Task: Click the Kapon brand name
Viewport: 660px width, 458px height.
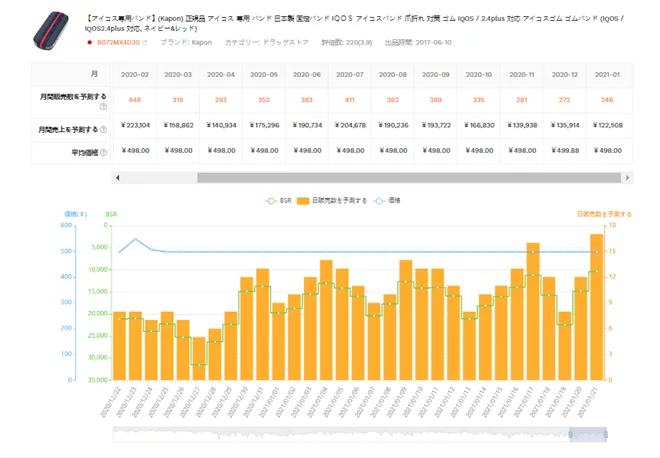Action: coord(196,42)
